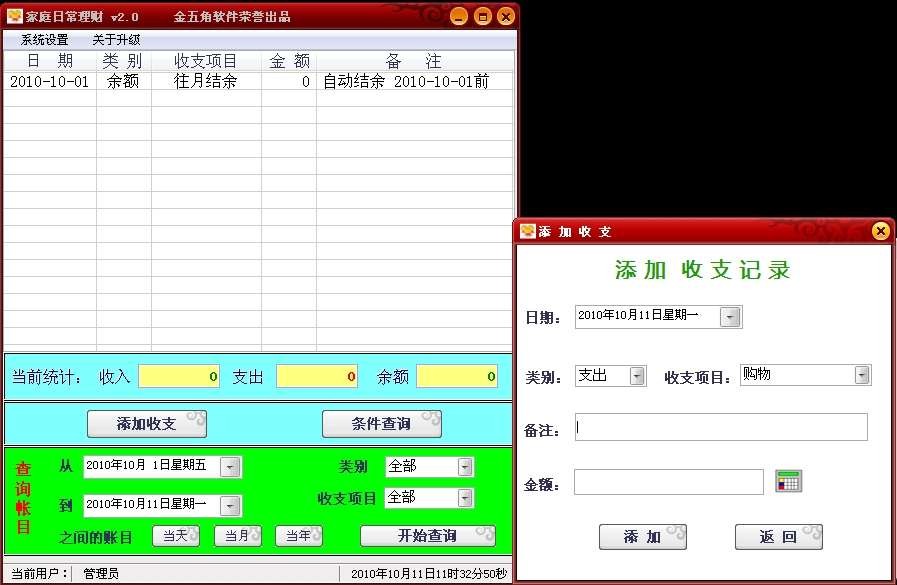Screen dimensions: 897x585
Task: Click the 日期 column header
Action: click(50, 61)
